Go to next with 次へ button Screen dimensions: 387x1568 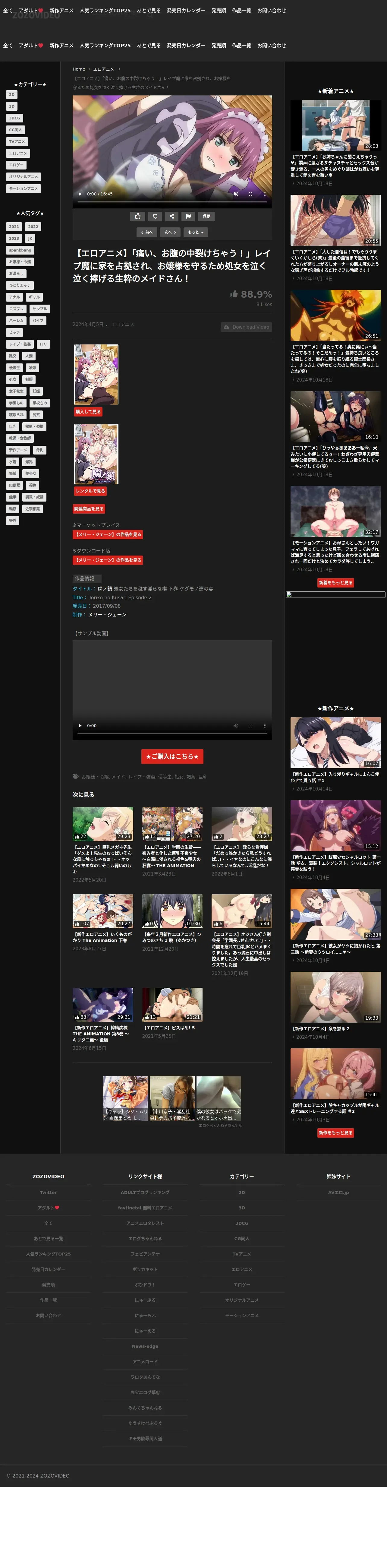pos(170,232)
